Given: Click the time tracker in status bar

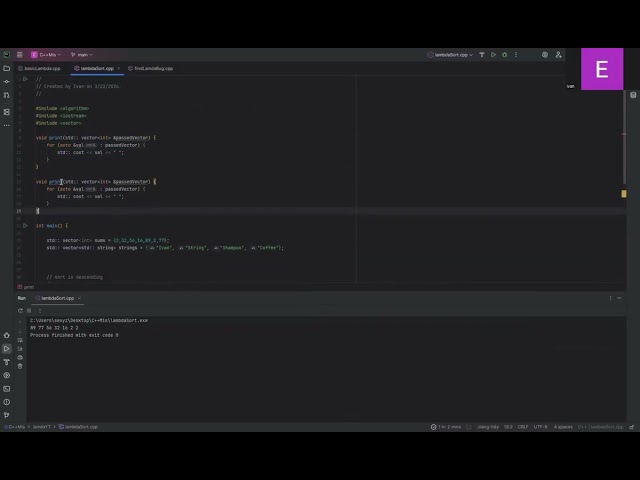Looking at the screenshot, I should pyautogui.click(x=446, y=427).
